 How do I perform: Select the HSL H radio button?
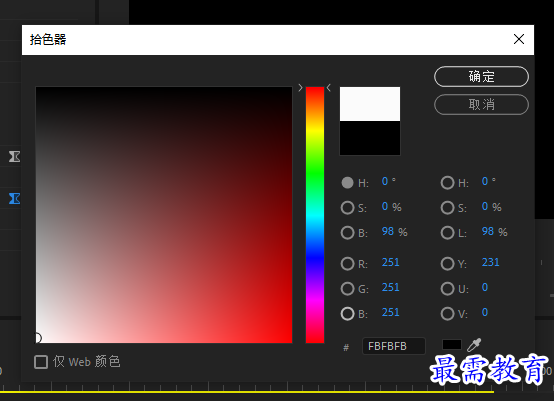[447, 183]
